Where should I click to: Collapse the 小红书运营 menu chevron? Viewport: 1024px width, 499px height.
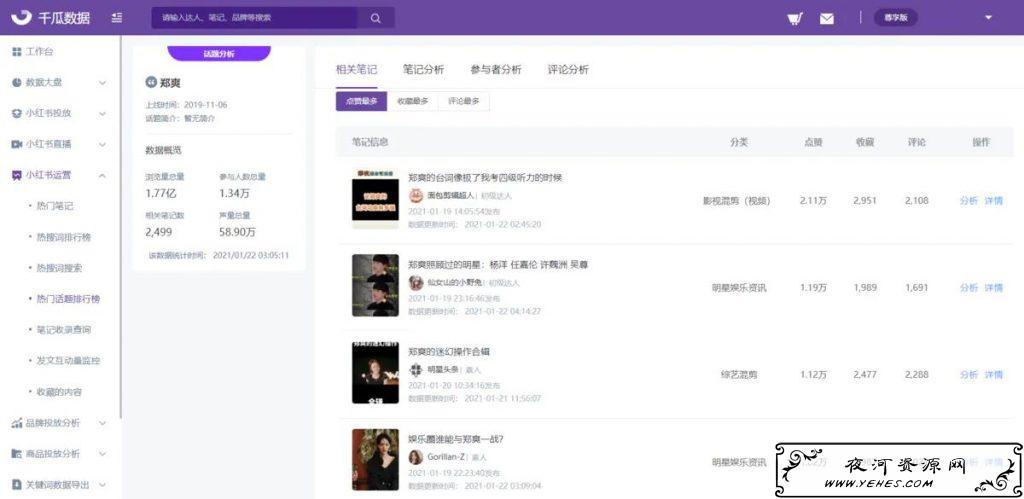[103, 175]
